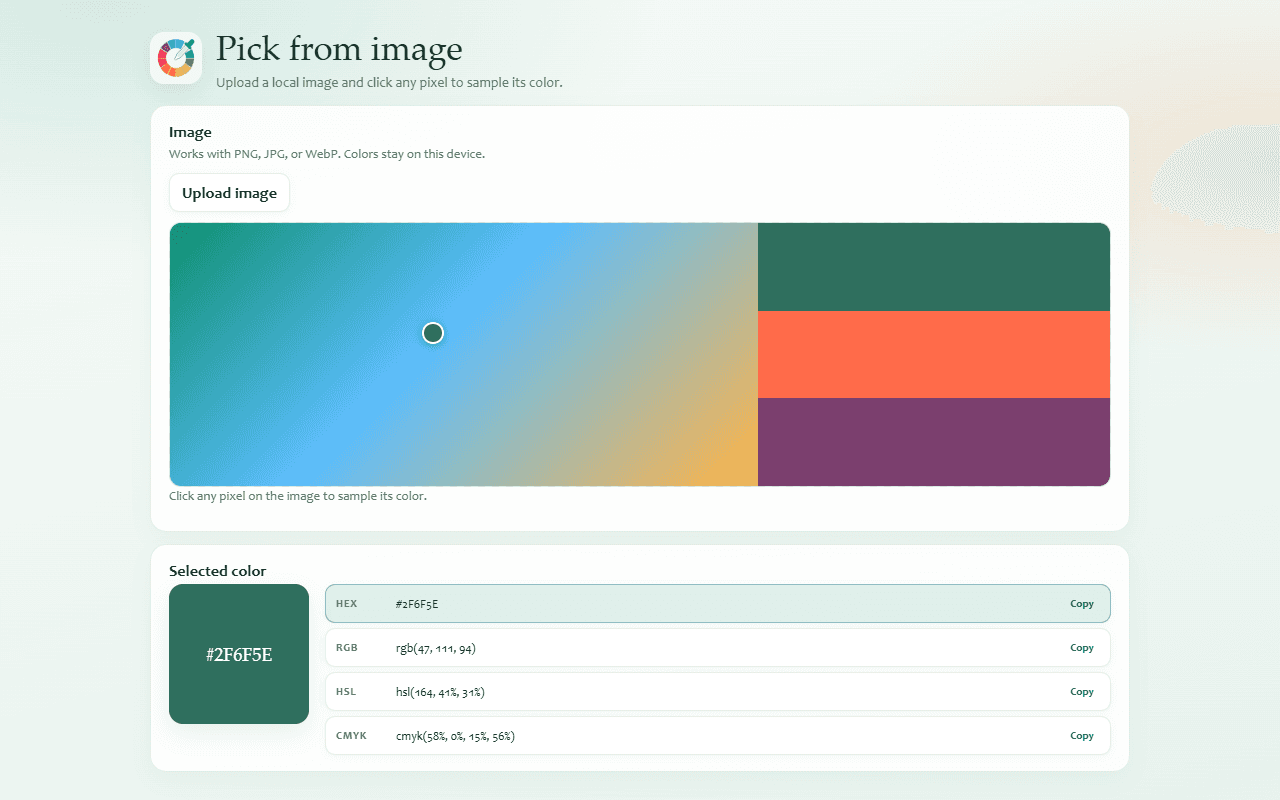Screen dimensions: 1280x800
Task: Sample the dark green block in image
Action: pos(934,267)
